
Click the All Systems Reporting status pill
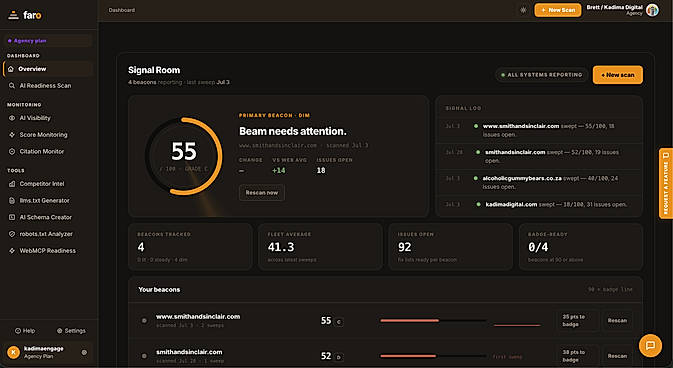(x=542, y=75)
